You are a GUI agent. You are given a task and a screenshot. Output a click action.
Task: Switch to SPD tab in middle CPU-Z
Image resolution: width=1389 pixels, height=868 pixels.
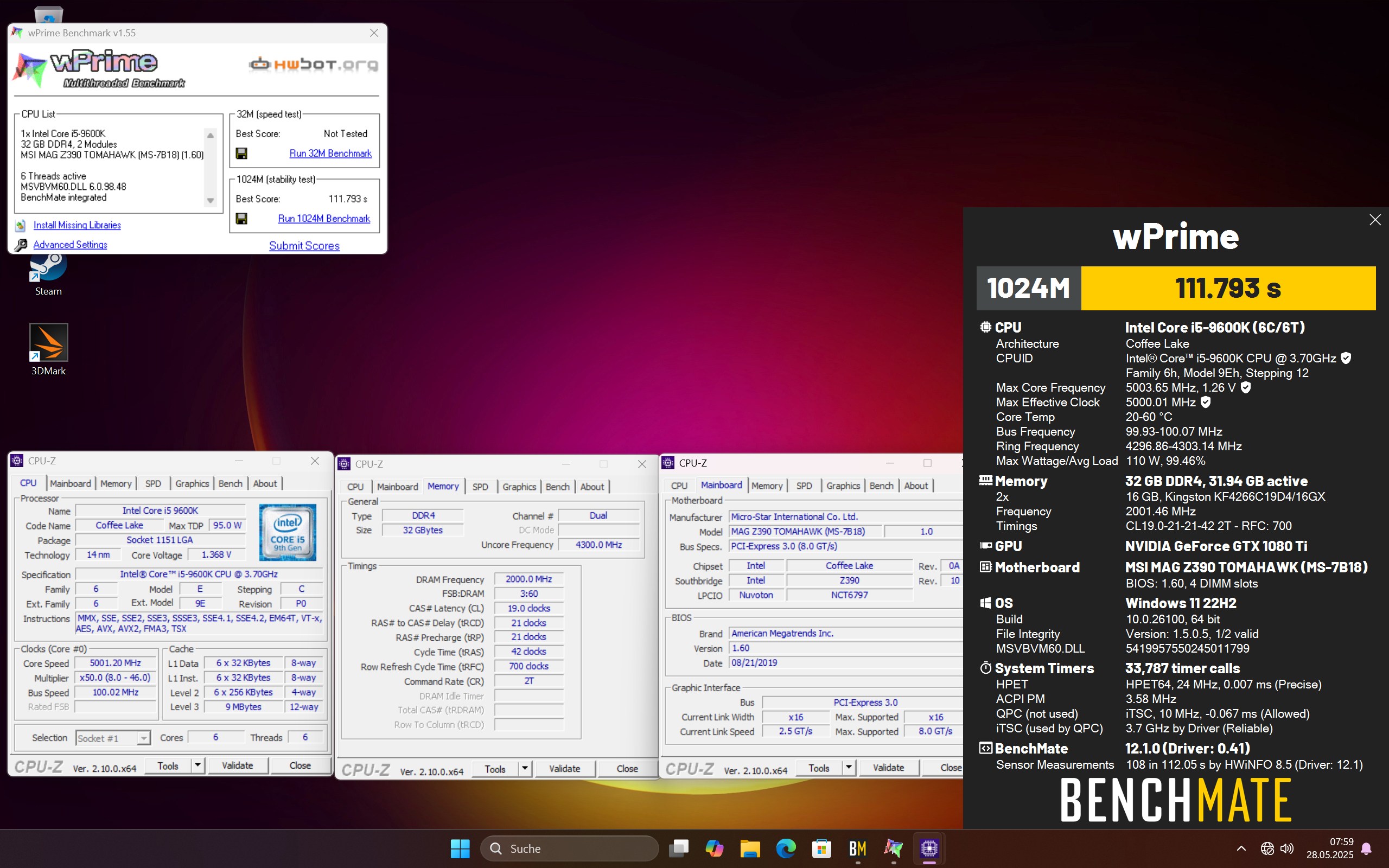[x=480, y=487]
